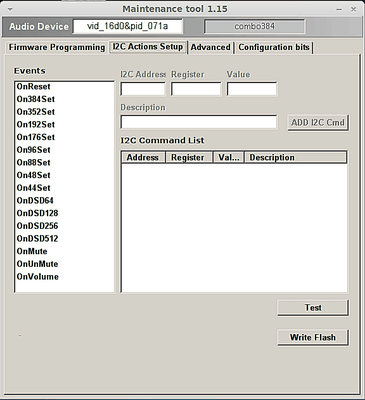
Task: Select the Configuration bits tab
Action: click(x=274, y=47)
